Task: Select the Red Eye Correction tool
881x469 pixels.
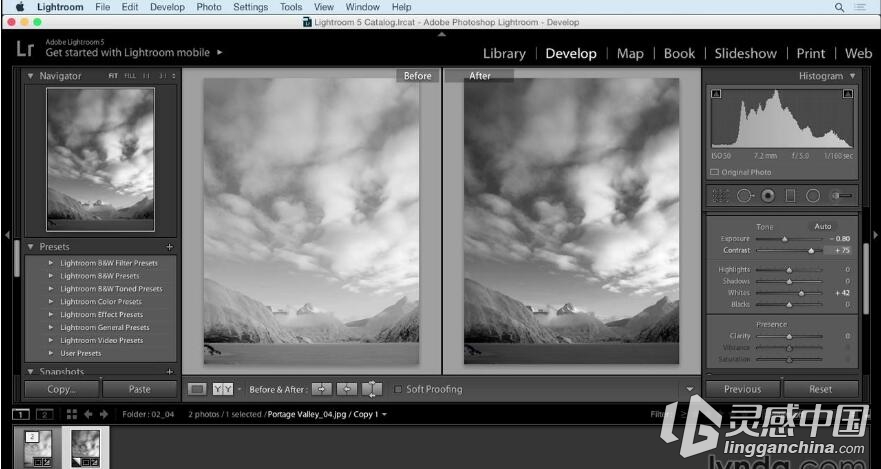Action: 768,195
